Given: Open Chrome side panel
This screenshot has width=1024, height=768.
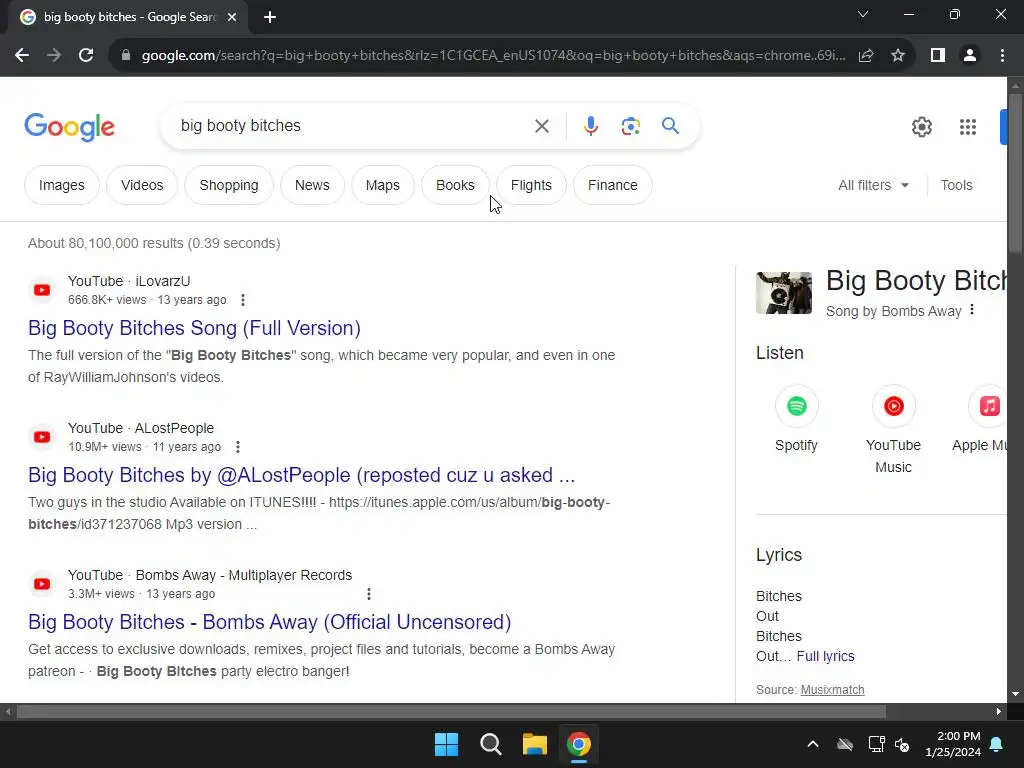Looking at the screenshot, I should (938, 56).
